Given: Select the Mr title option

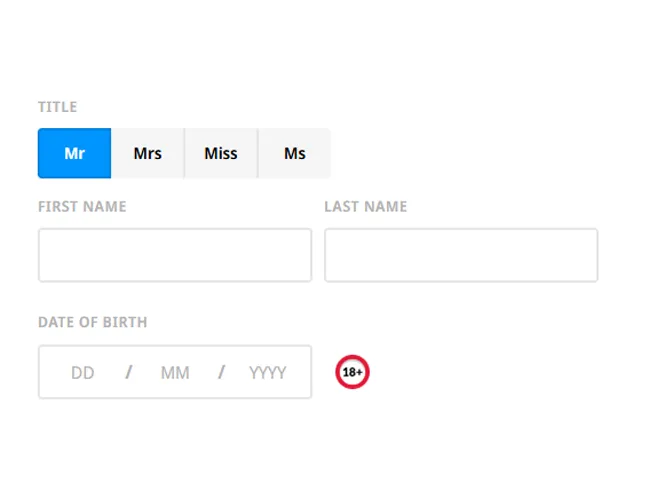Looking at the screenshot, I should [75, 153].
